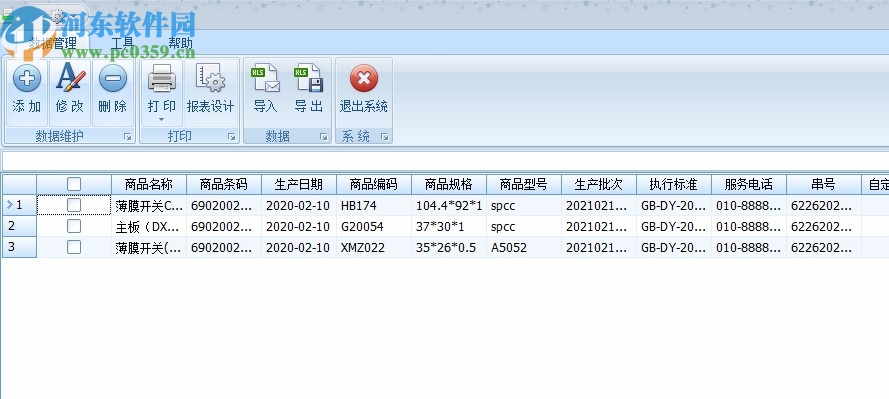Sort by the 生产日期 column header
The height and width of the screenshot is (399, 889).
coord(299,184)
